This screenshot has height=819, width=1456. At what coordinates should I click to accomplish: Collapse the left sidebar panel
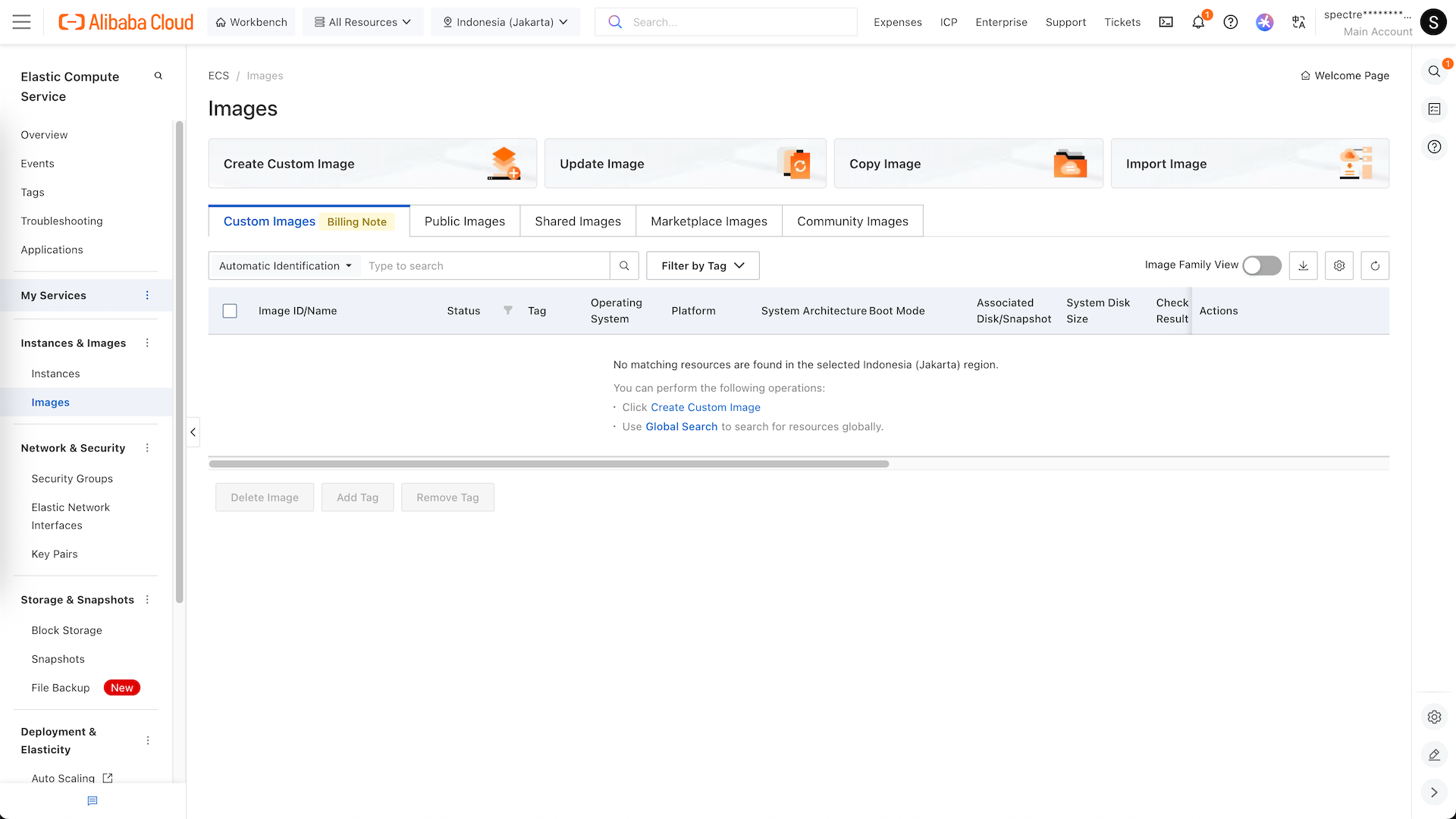[x=193, y=432]
